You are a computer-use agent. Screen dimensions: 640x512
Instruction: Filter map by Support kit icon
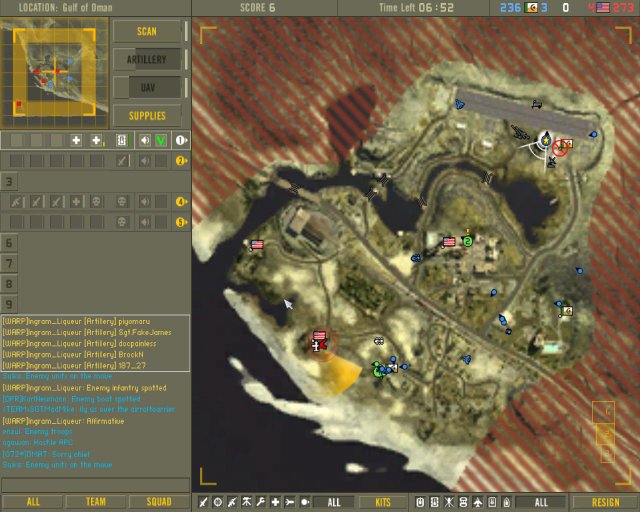tap(247, 502)
